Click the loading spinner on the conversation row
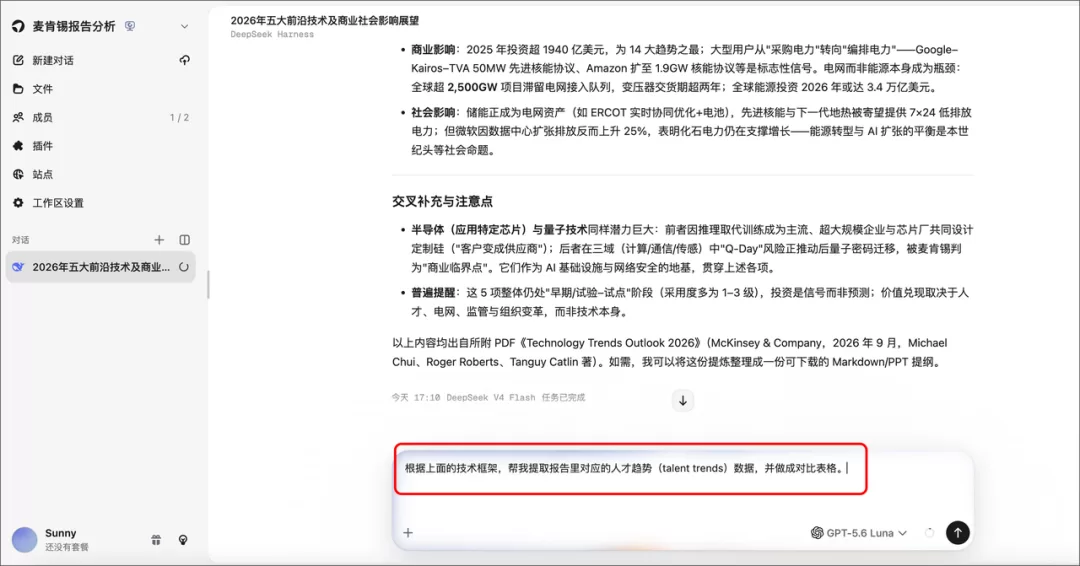Viewport: 1080px width, 566px height. 184,267
